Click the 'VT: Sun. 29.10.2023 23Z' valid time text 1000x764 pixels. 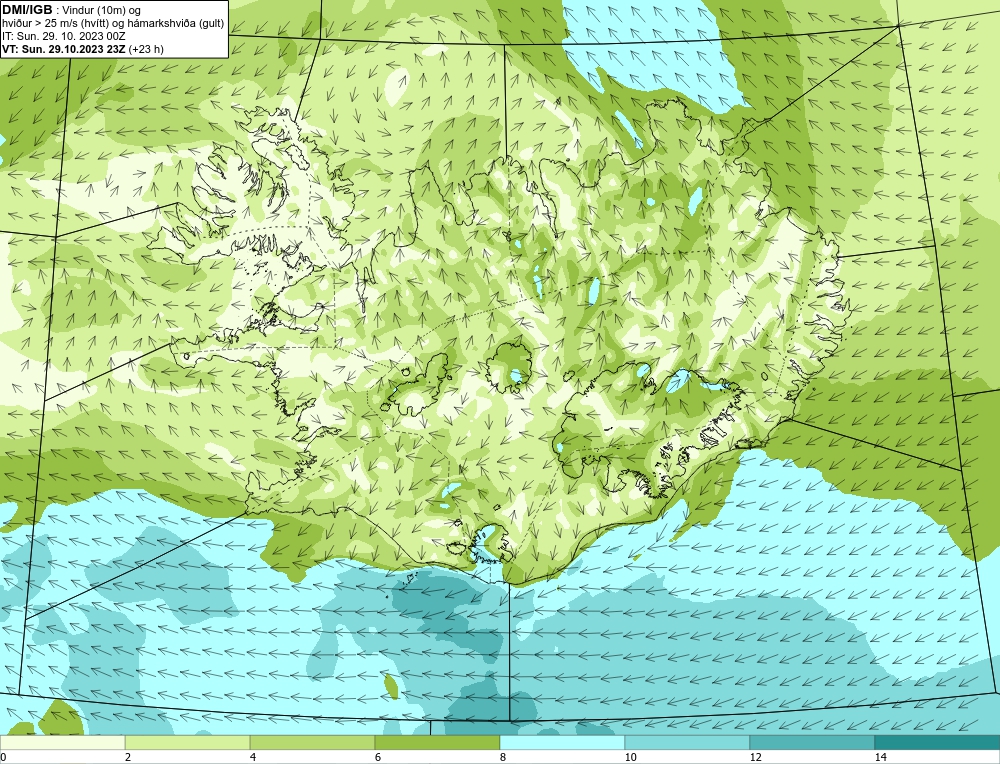64,49
